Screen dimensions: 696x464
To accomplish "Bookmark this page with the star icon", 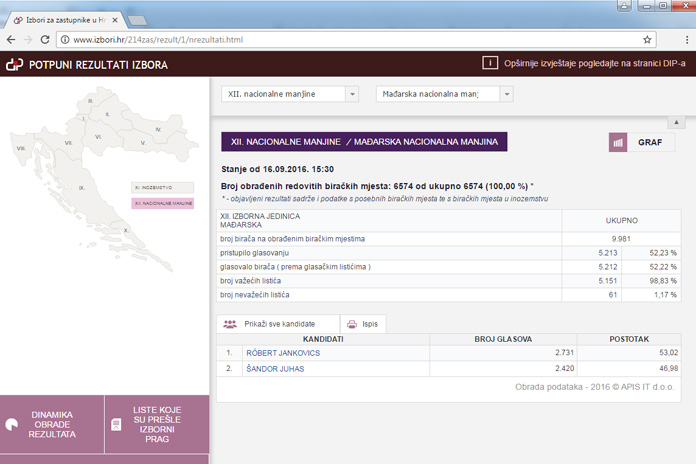I will [648, 40].
